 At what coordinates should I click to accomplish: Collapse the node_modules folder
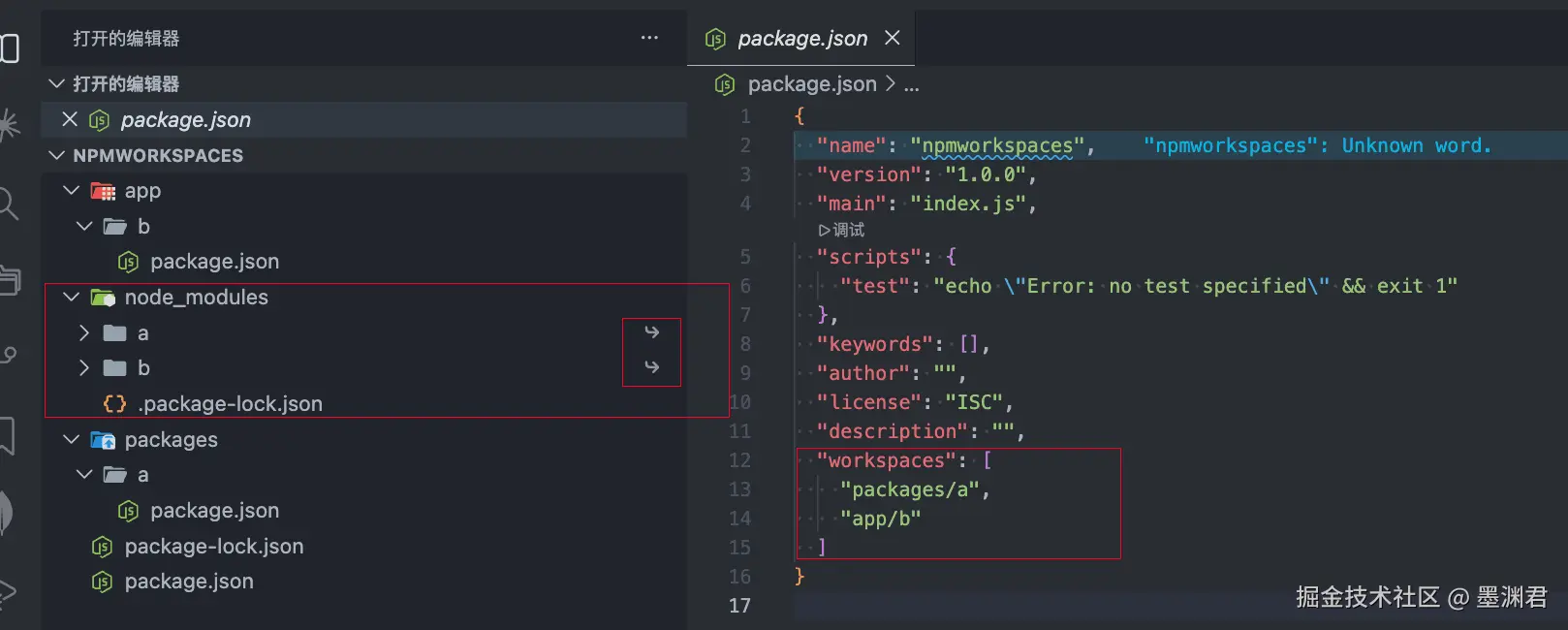click(72, 298)
